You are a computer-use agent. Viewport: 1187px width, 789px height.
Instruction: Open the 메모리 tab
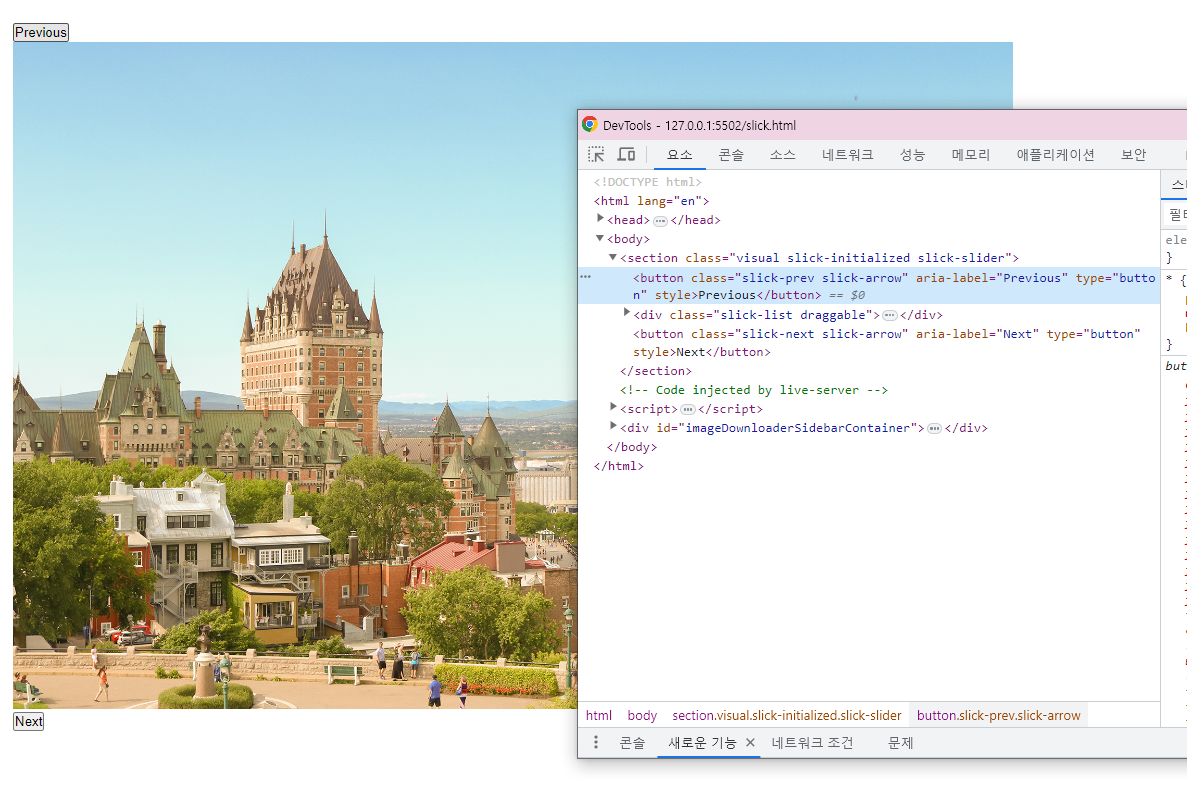click(x=971, y=154)
